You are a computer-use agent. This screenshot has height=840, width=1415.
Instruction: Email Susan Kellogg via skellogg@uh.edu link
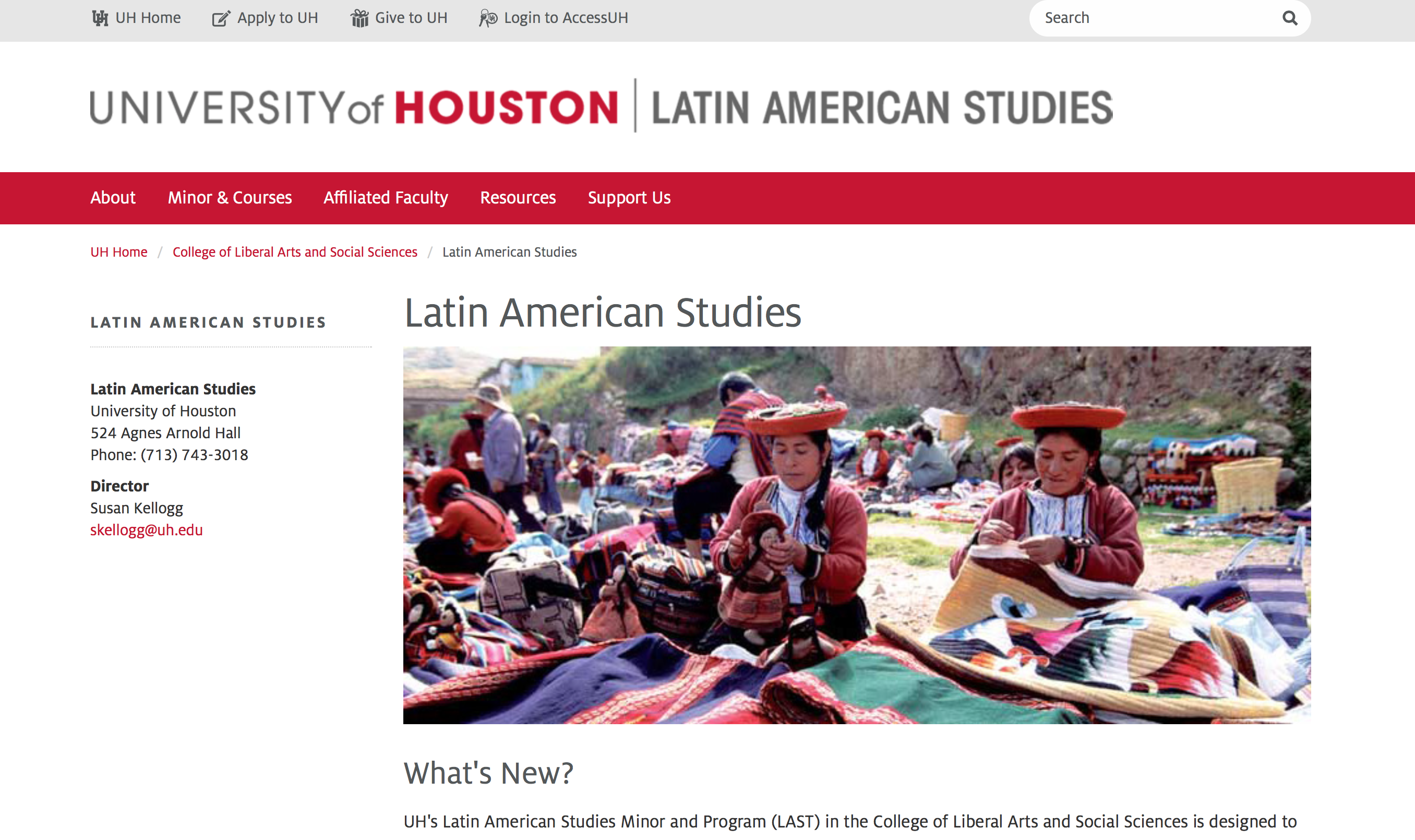point(147,530)
